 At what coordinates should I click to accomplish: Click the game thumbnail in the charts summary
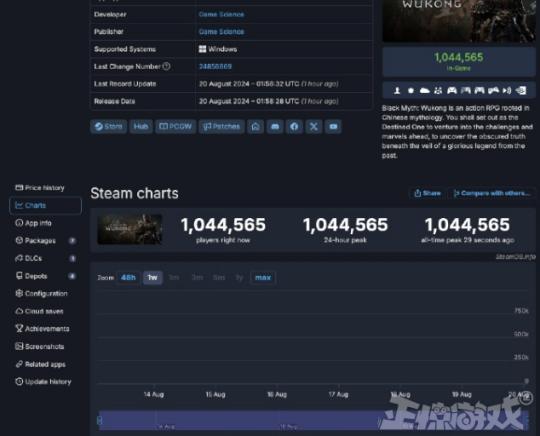(x=129, y=229)
